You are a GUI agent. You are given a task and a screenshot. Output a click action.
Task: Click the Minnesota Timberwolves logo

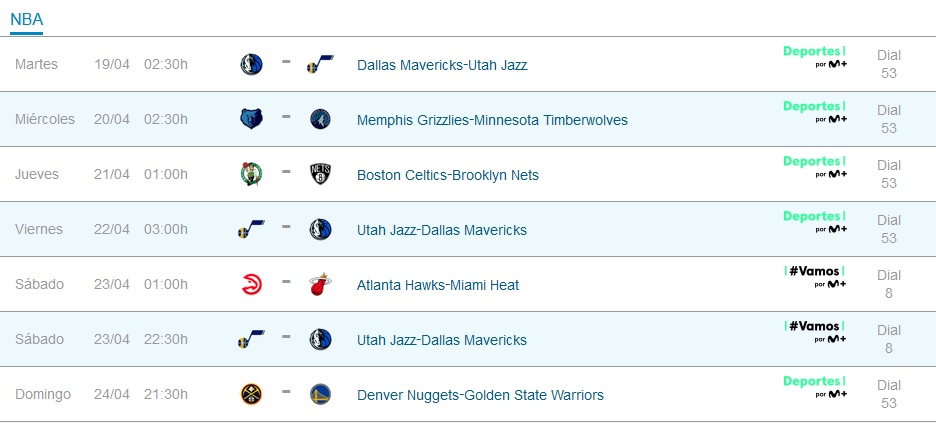click(x=321, y=119)
